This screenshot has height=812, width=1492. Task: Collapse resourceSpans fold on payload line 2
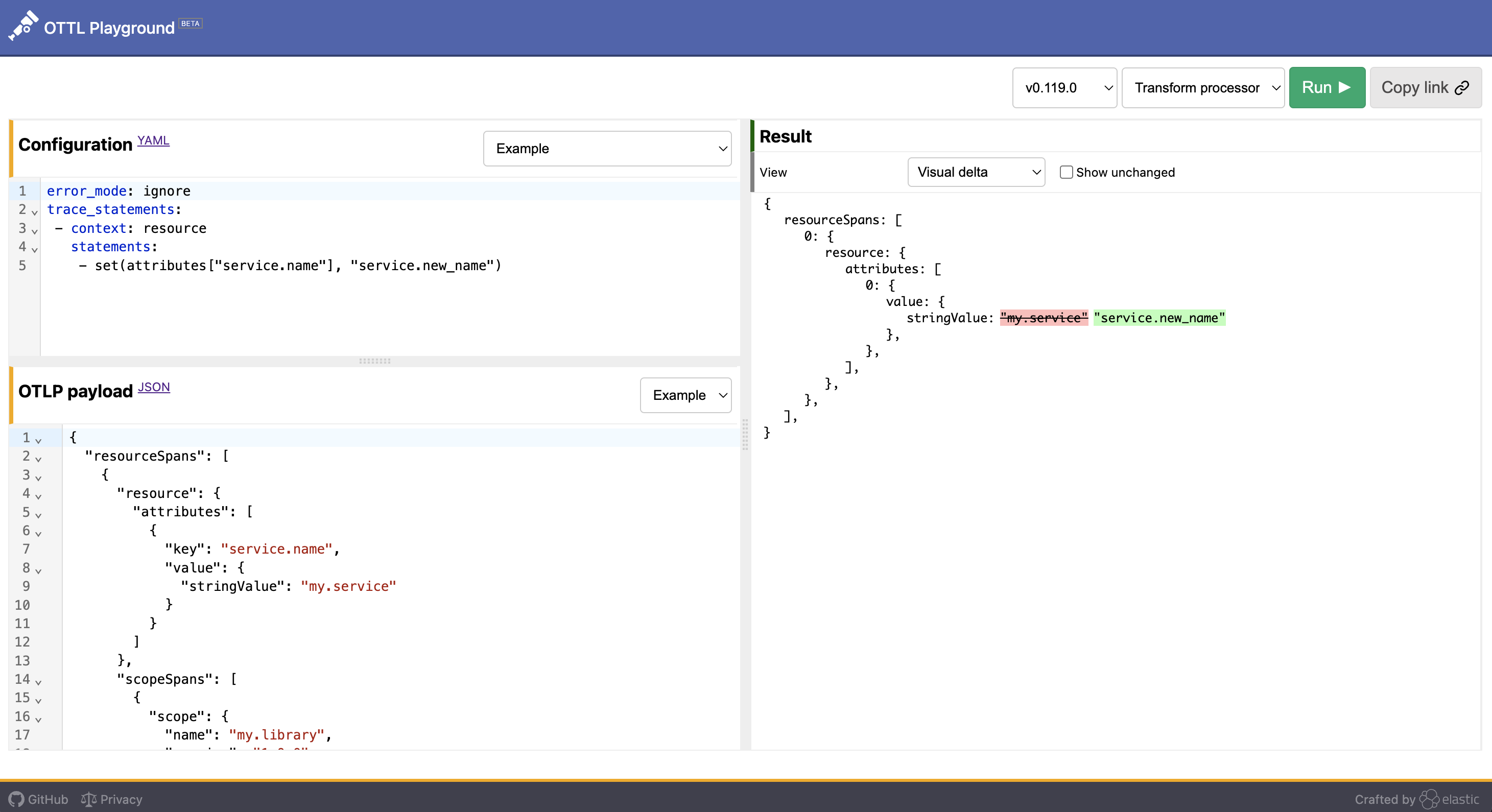point(38,458)
